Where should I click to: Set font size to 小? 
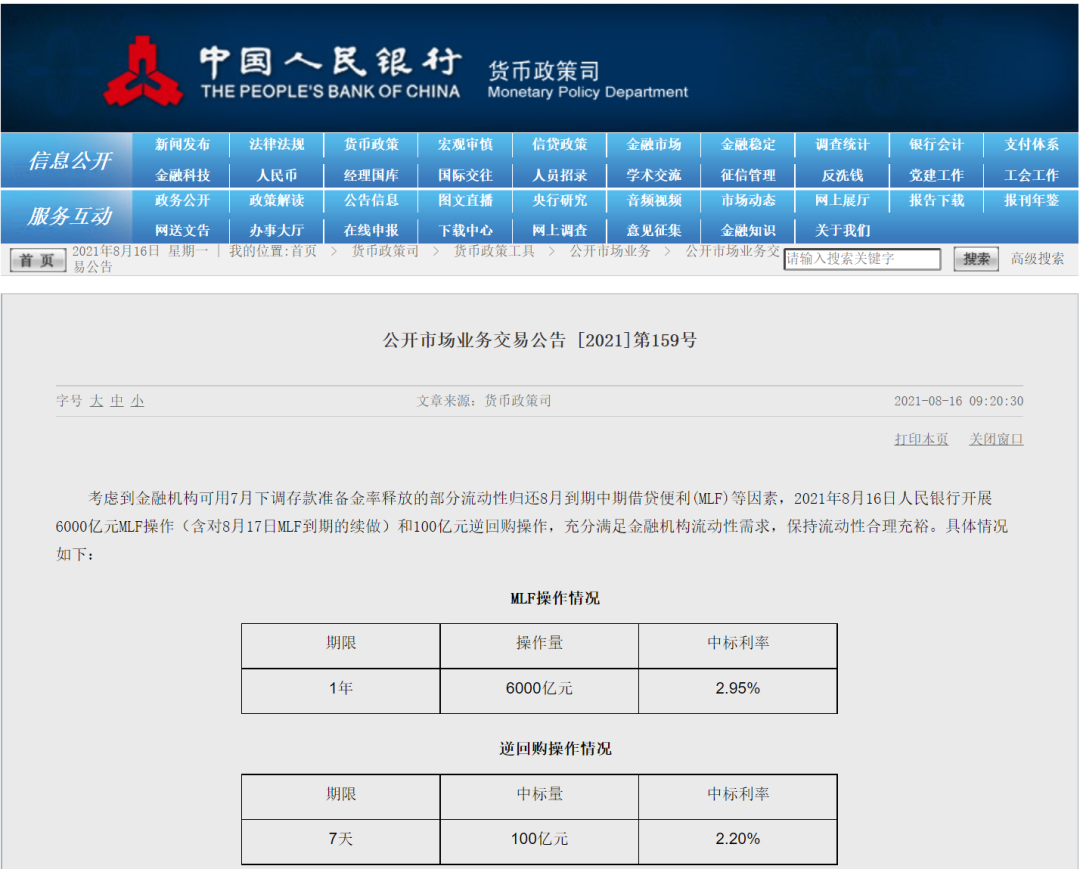[137, 401]
